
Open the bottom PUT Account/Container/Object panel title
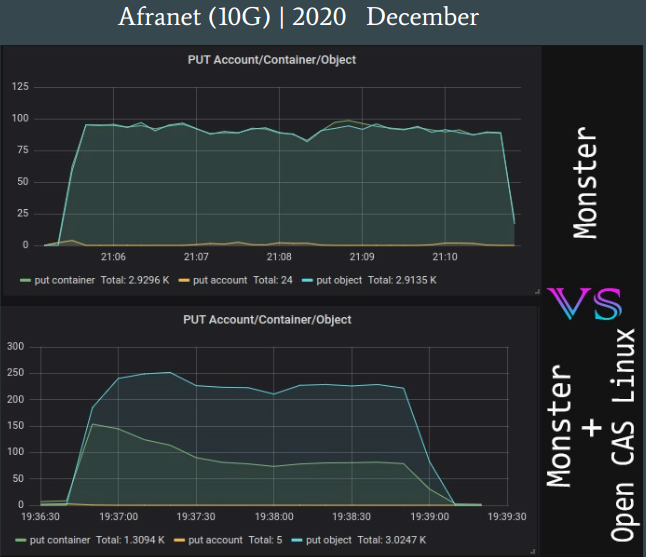click(267, 320)
